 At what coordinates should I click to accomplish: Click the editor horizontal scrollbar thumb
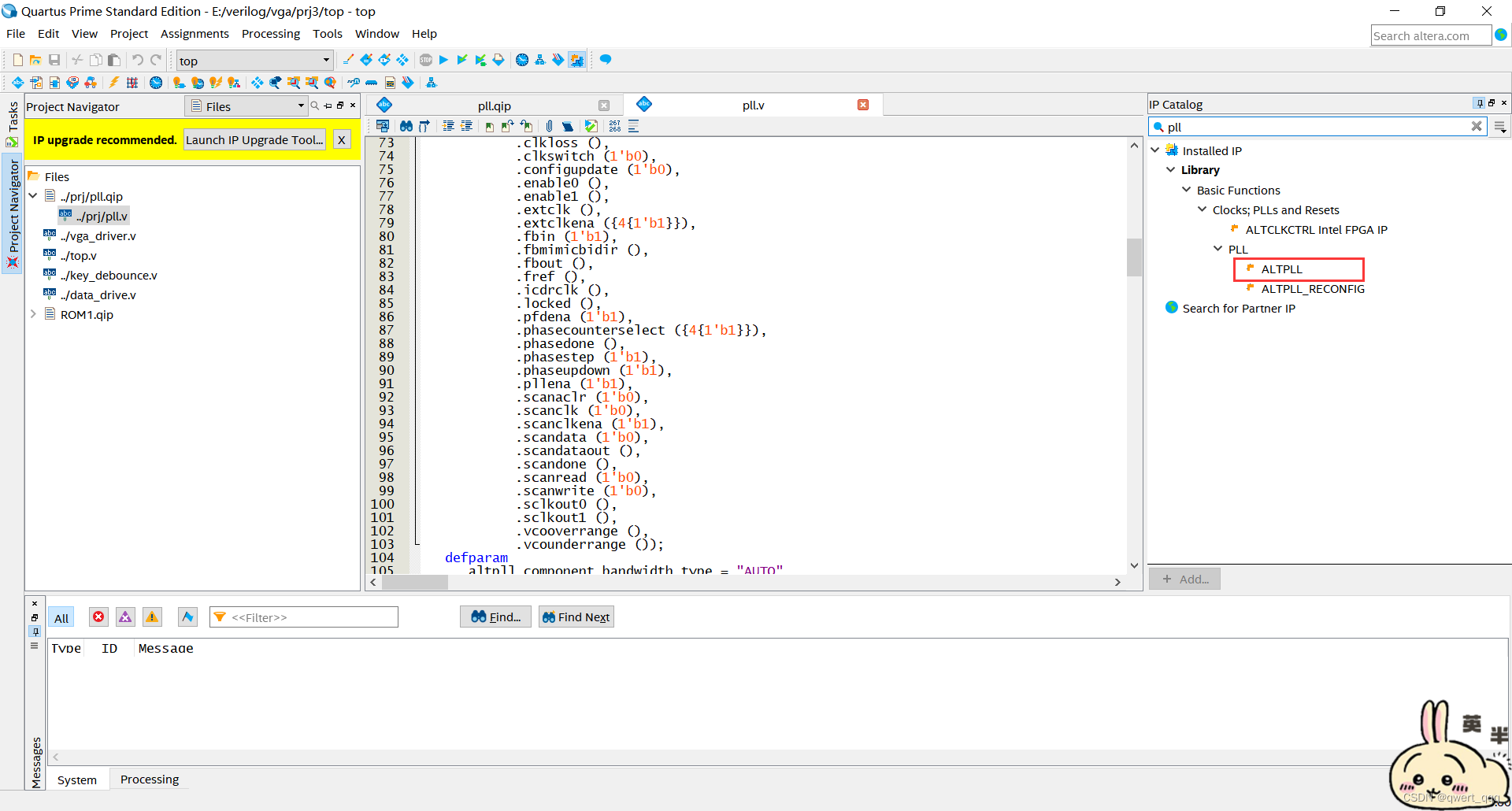415,583
